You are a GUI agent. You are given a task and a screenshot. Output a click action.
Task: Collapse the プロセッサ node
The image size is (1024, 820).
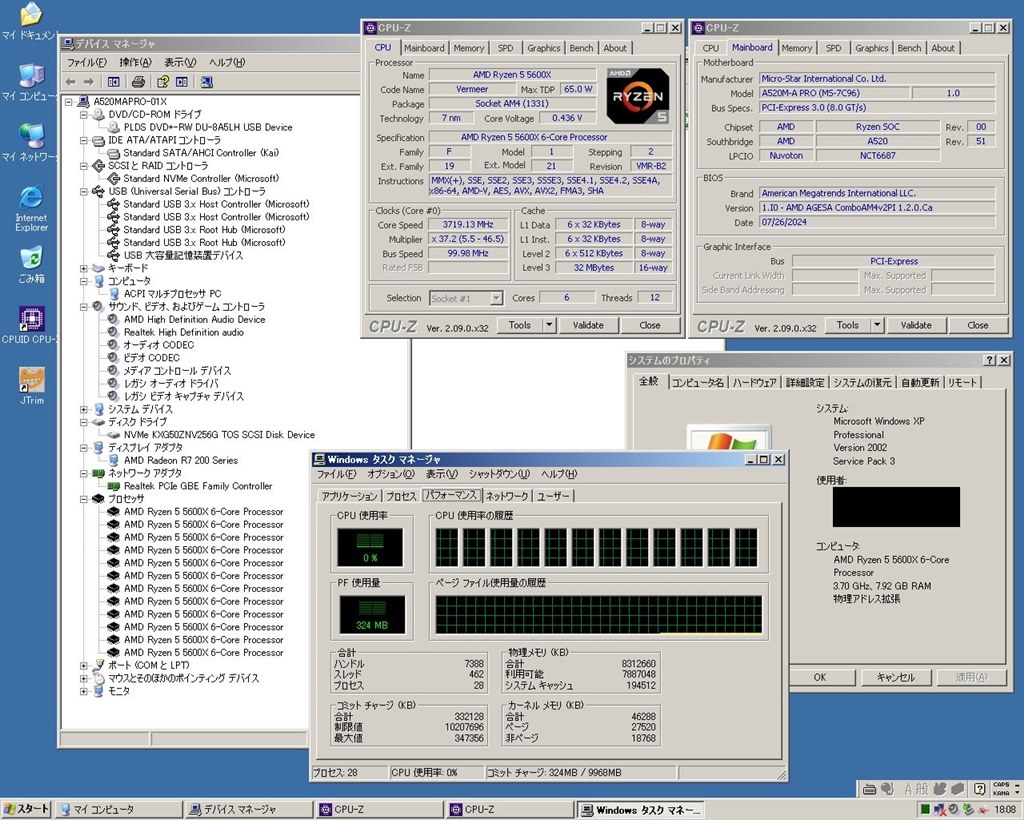pyautogui.click(x=84, y=499)
